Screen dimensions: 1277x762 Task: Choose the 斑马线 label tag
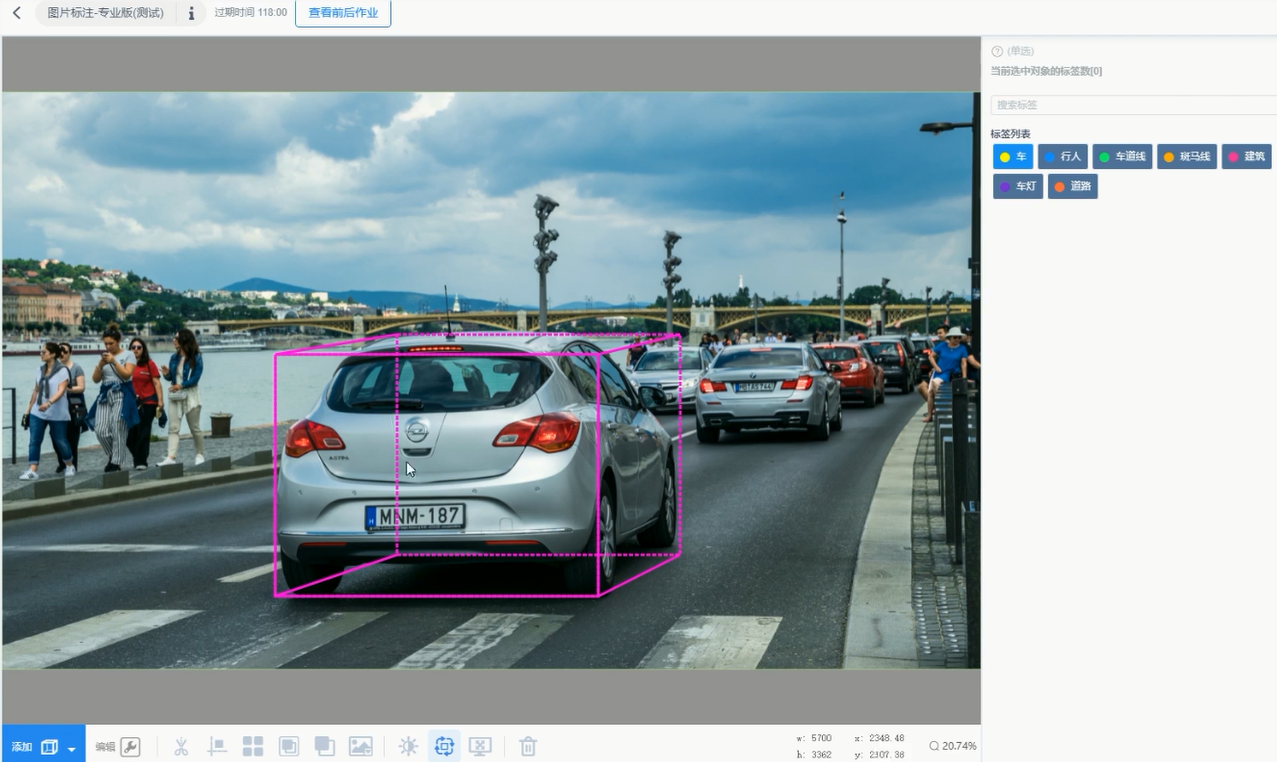(x=1186, y=157)
